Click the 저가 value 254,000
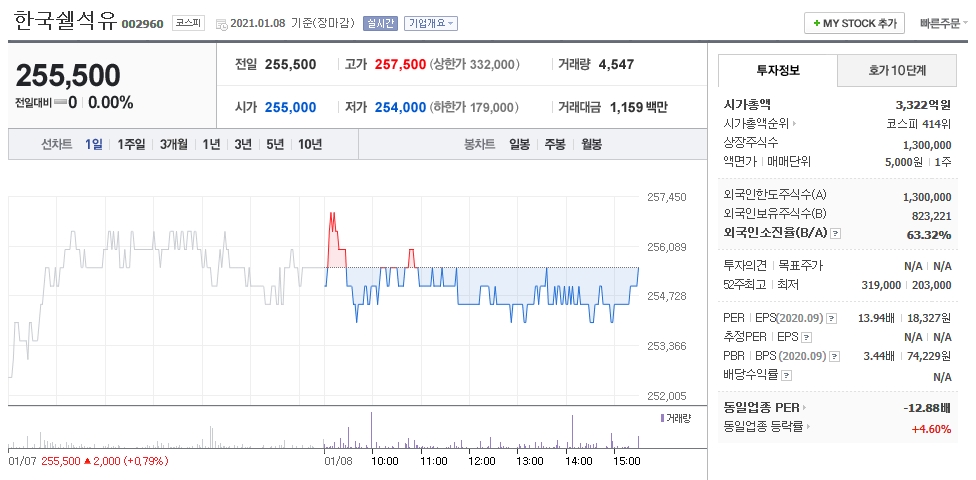The image size is (976, 480). [x=400, y=108]
